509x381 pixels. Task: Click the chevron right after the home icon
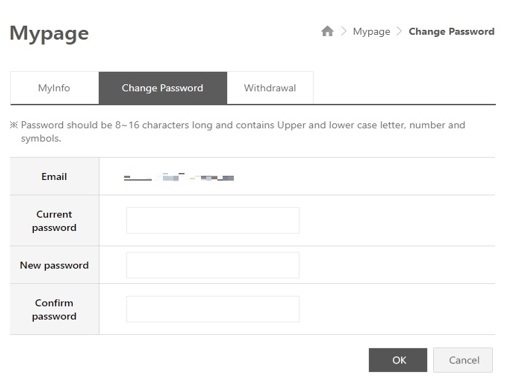[344, 31]
